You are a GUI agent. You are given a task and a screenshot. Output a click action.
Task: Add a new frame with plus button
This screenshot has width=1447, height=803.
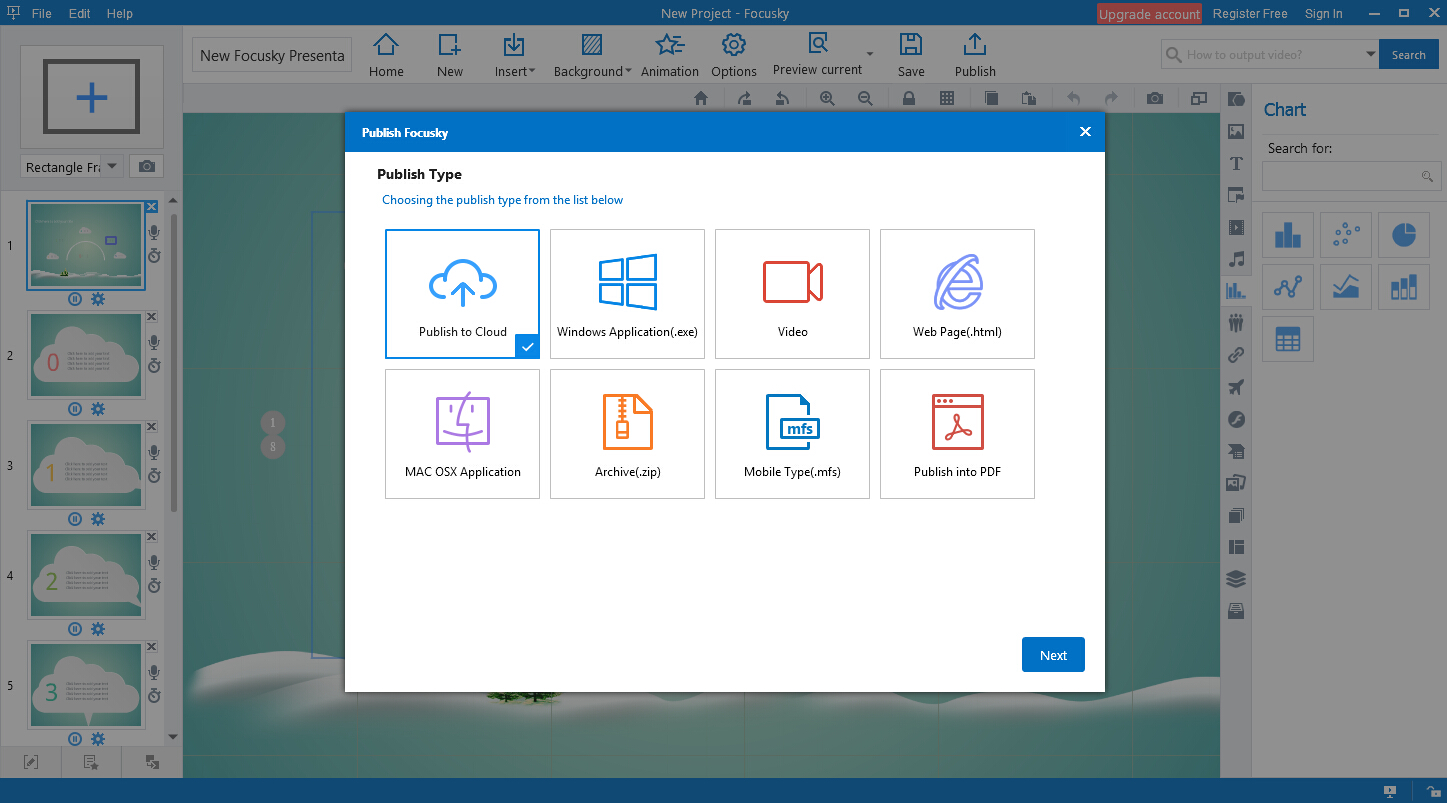coord(92,96)
